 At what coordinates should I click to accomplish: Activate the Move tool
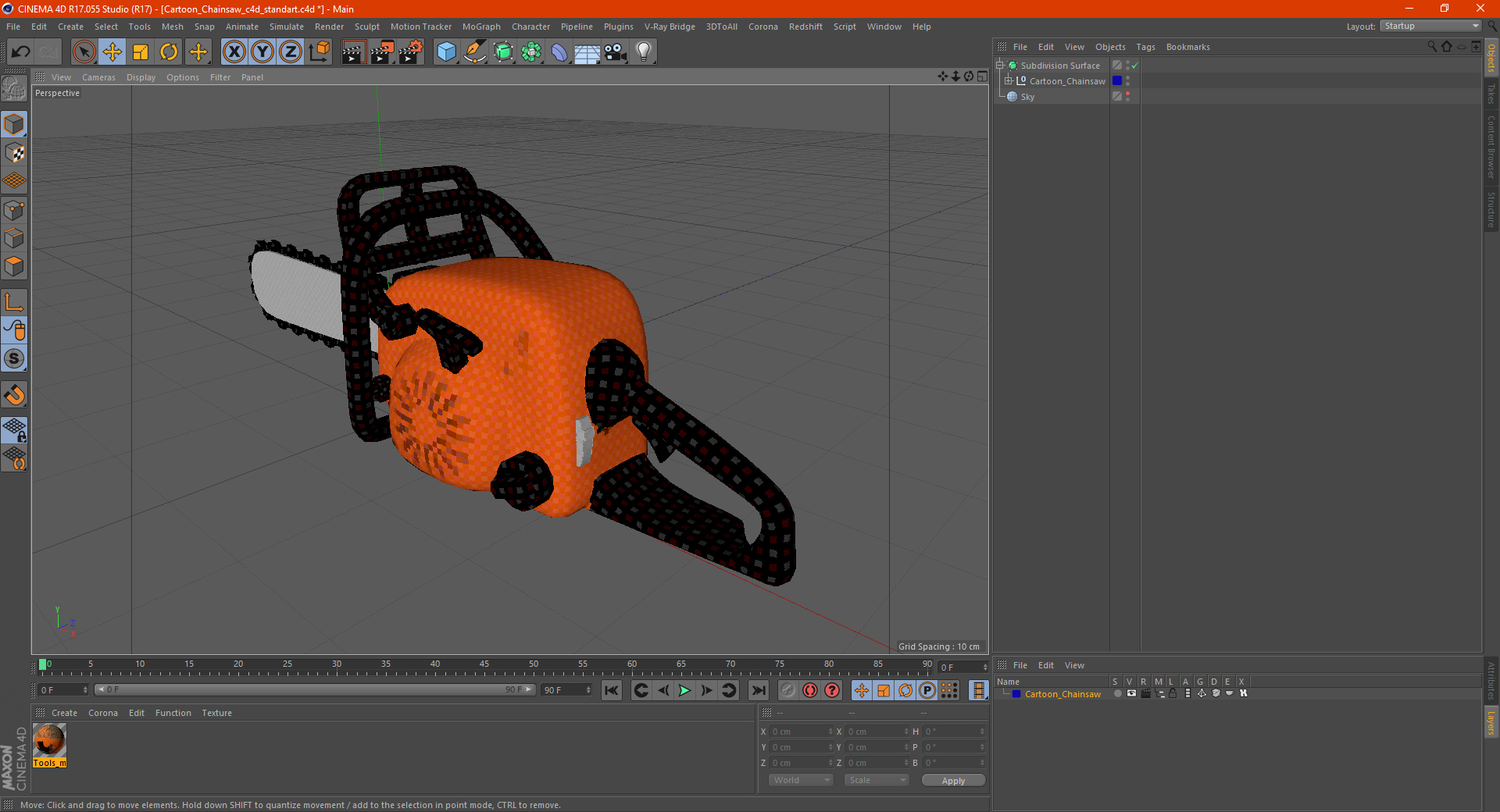112,52
